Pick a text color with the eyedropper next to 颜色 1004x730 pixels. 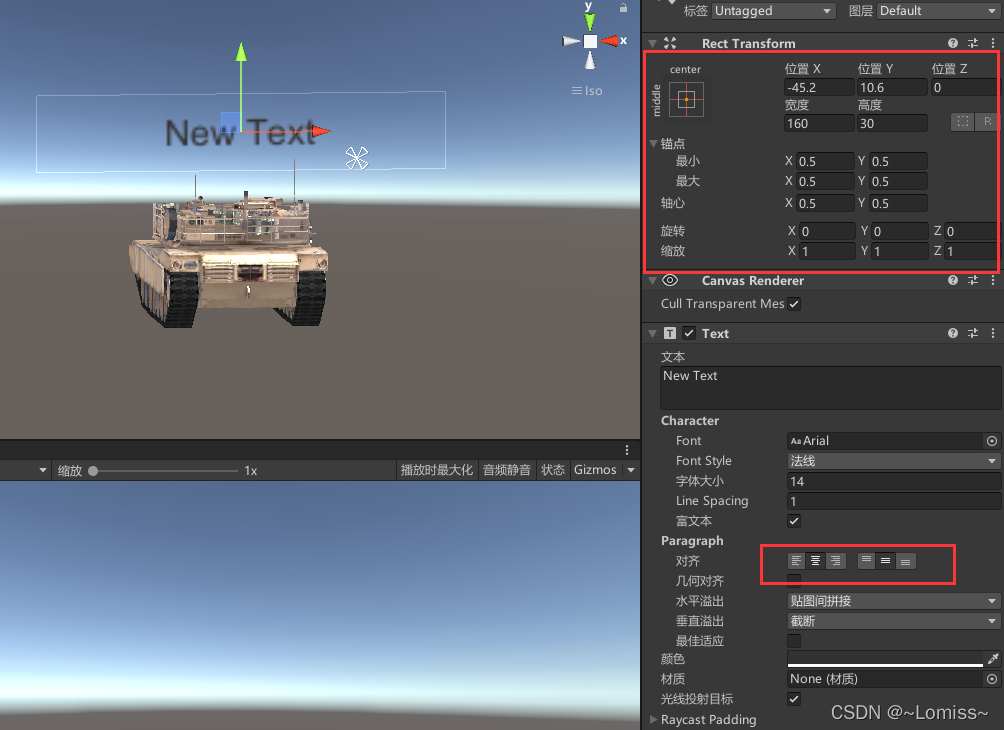995,659
